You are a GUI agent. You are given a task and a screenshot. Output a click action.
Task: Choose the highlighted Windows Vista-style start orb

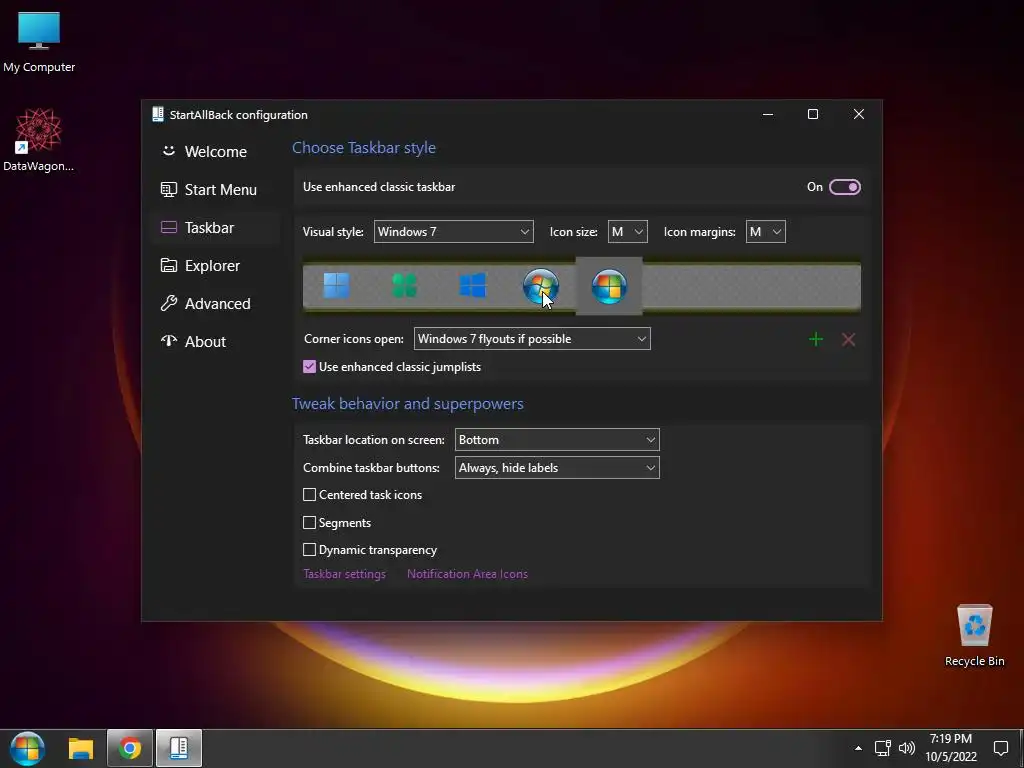(609, 286)
